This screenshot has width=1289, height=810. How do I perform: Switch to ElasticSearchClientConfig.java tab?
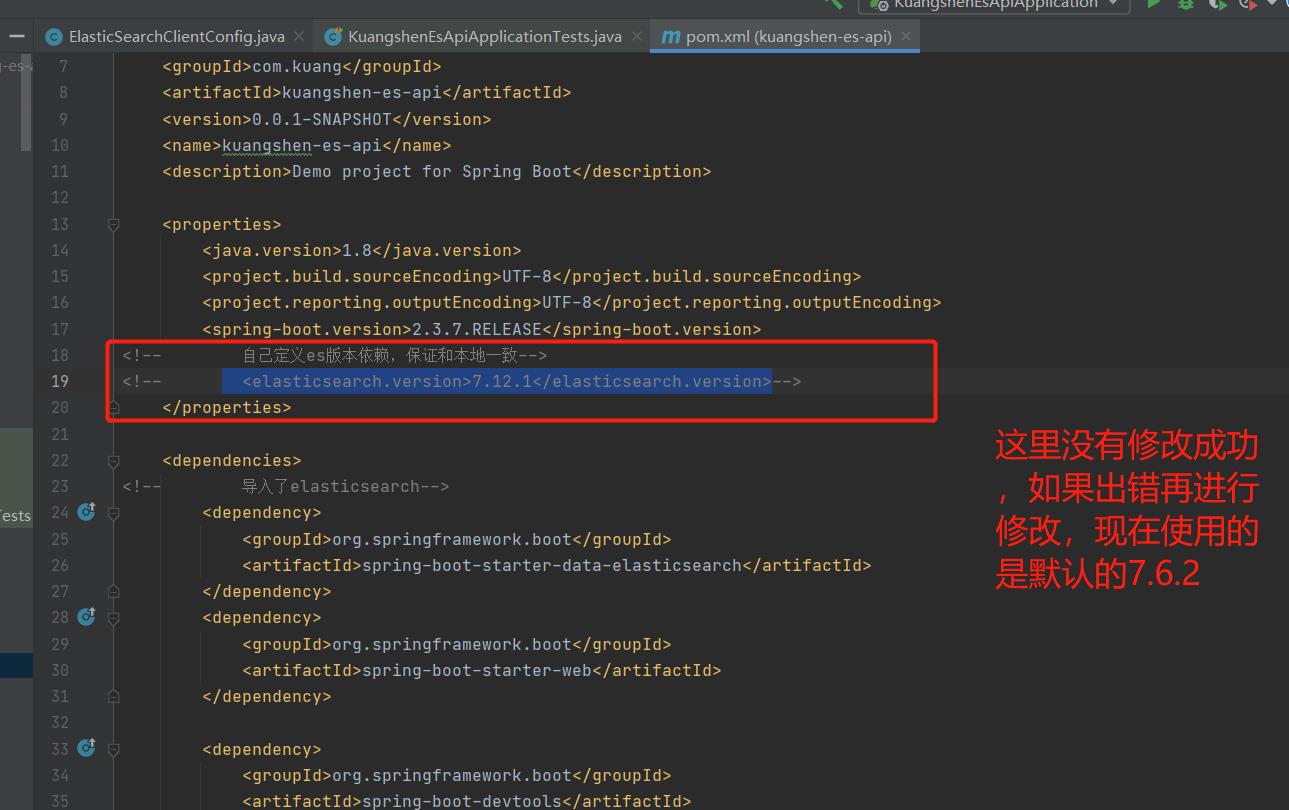[176, 36]
